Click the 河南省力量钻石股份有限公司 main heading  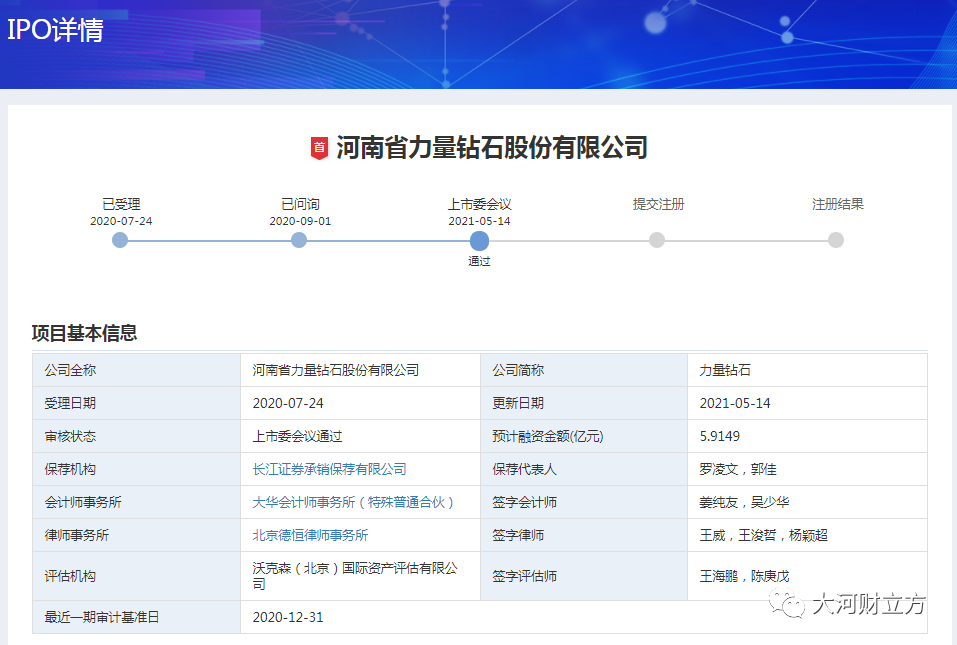pos(492,148)
